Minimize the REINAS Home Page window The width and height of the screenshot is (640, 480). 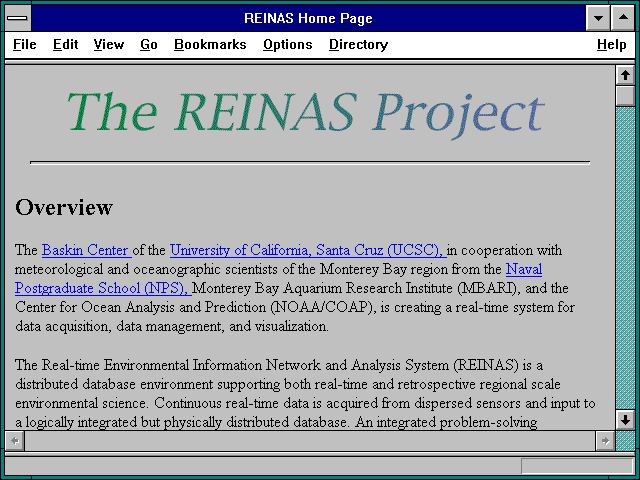[598, 18]
